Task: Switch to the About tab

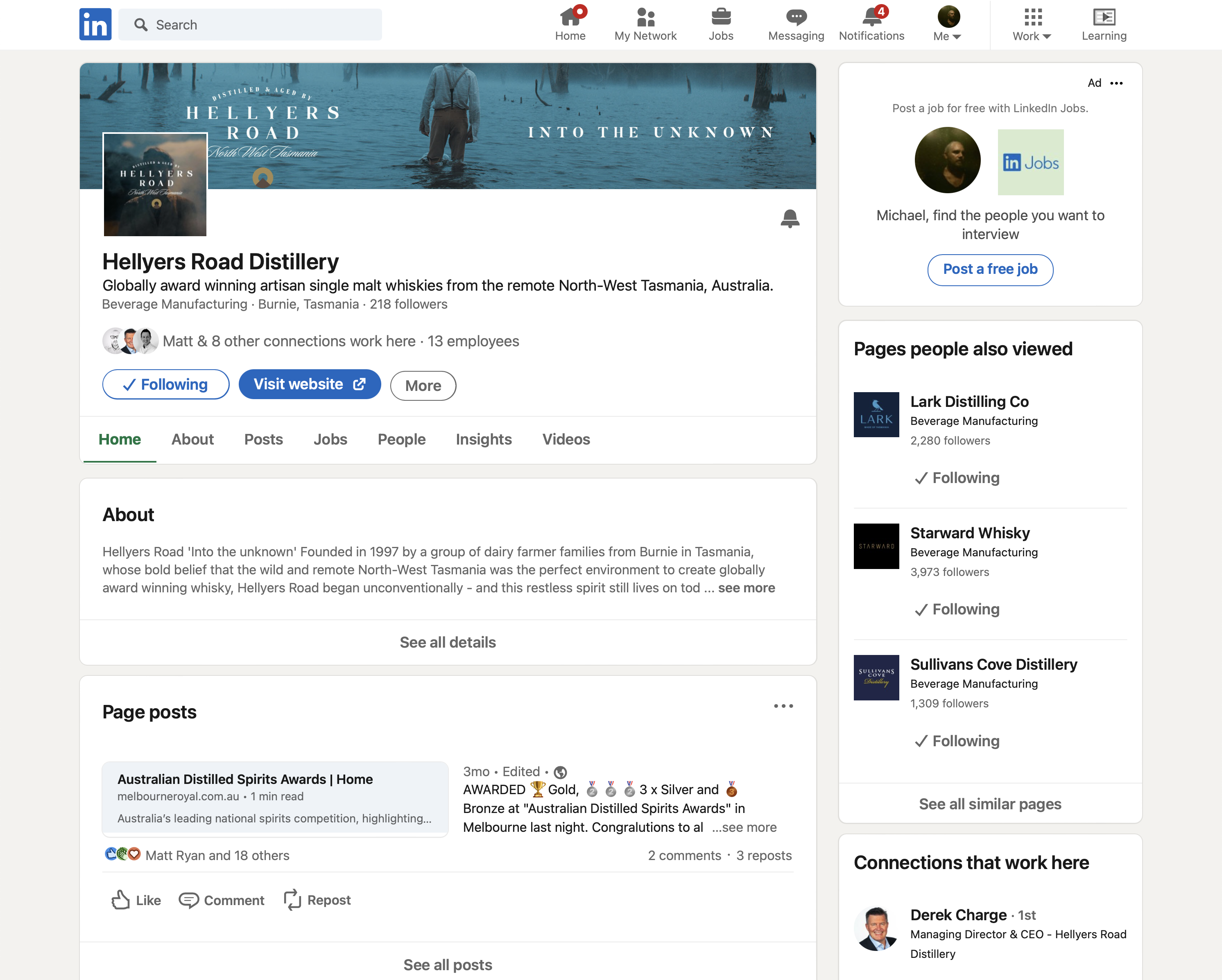Action: point(192,439)
